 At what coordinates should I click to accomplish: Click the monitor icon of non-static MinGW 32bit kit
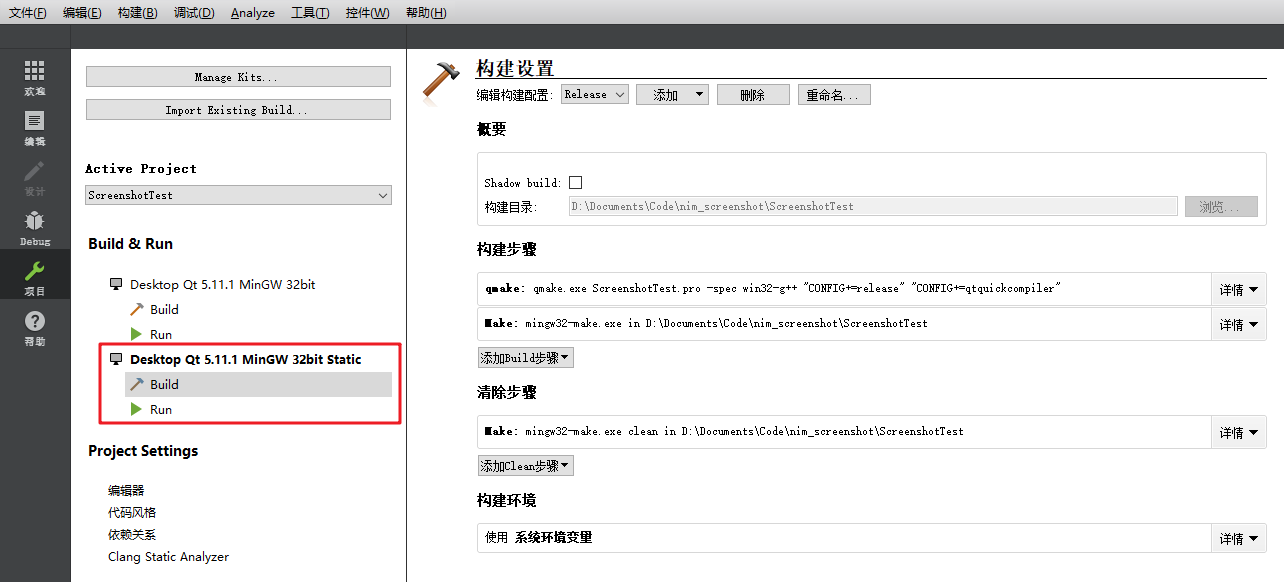(x=116, y=284)
